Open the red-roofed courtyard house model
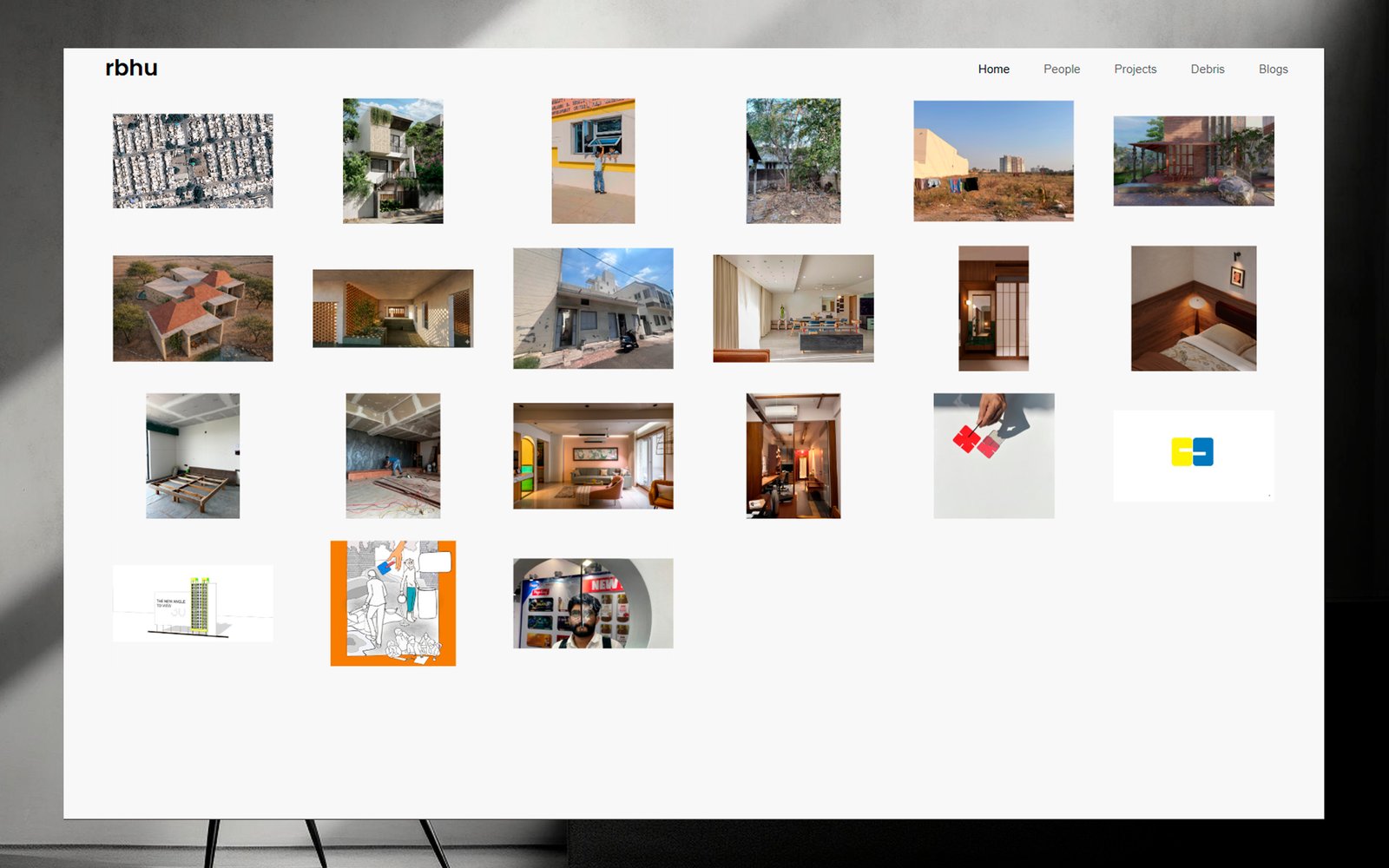The image size is (1389, 868). click(193, 308)
